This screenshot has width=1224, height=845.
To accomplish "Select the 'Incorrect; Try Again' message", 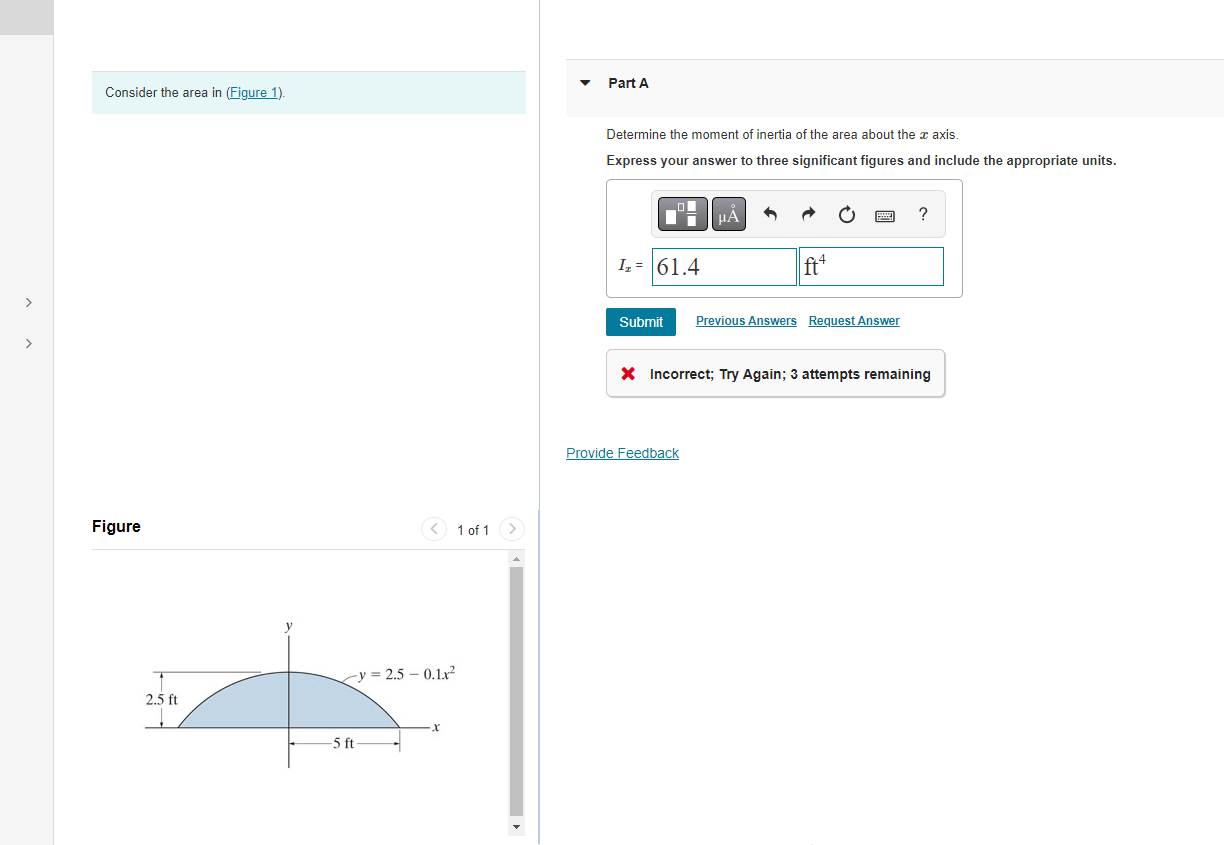I will [x=775, y=374].
